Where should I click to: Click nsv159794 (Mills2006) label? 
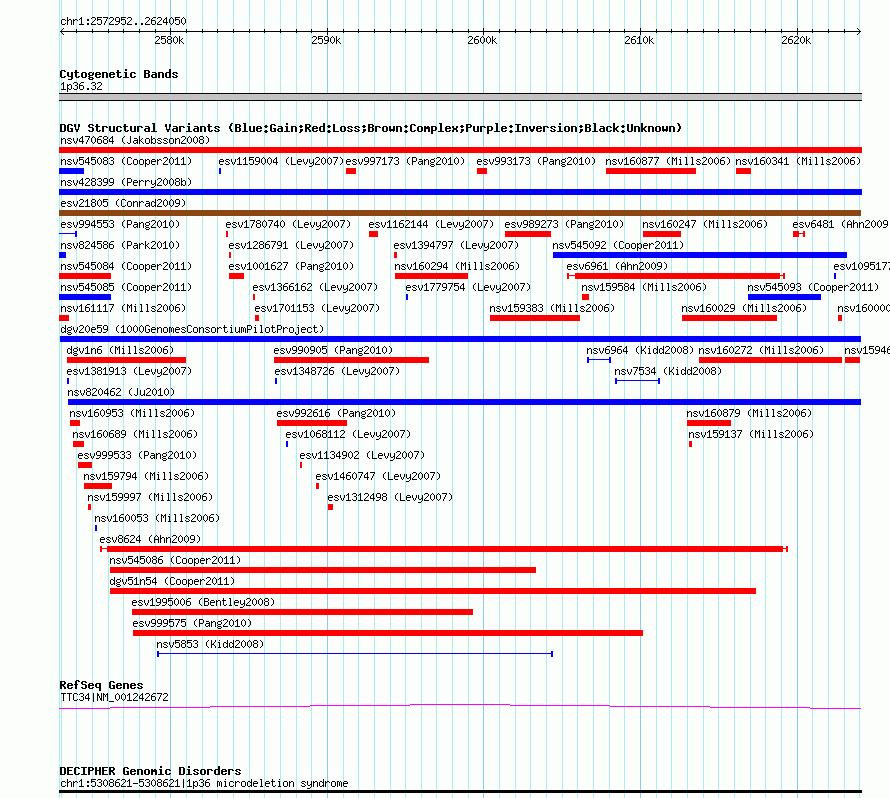pos(146,476)
